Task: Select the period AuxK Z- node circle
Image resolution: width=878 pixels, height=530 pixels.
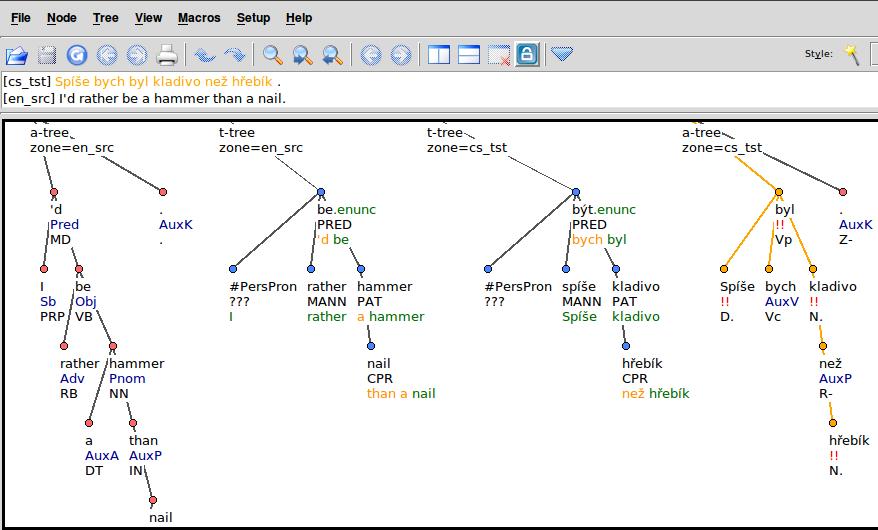Action: 843,192
